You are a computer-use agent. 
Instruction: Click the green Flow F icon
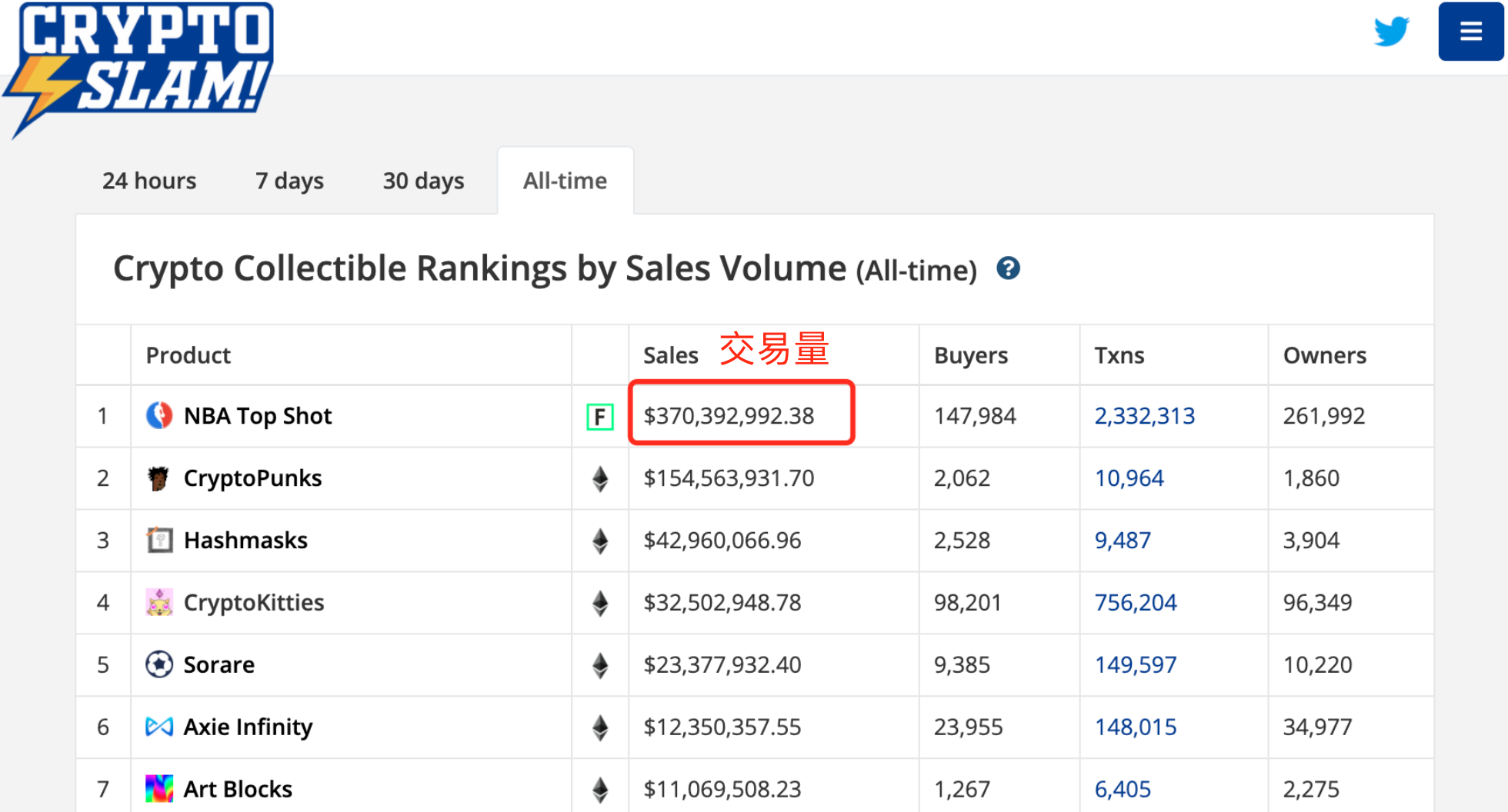pos(599,417)
